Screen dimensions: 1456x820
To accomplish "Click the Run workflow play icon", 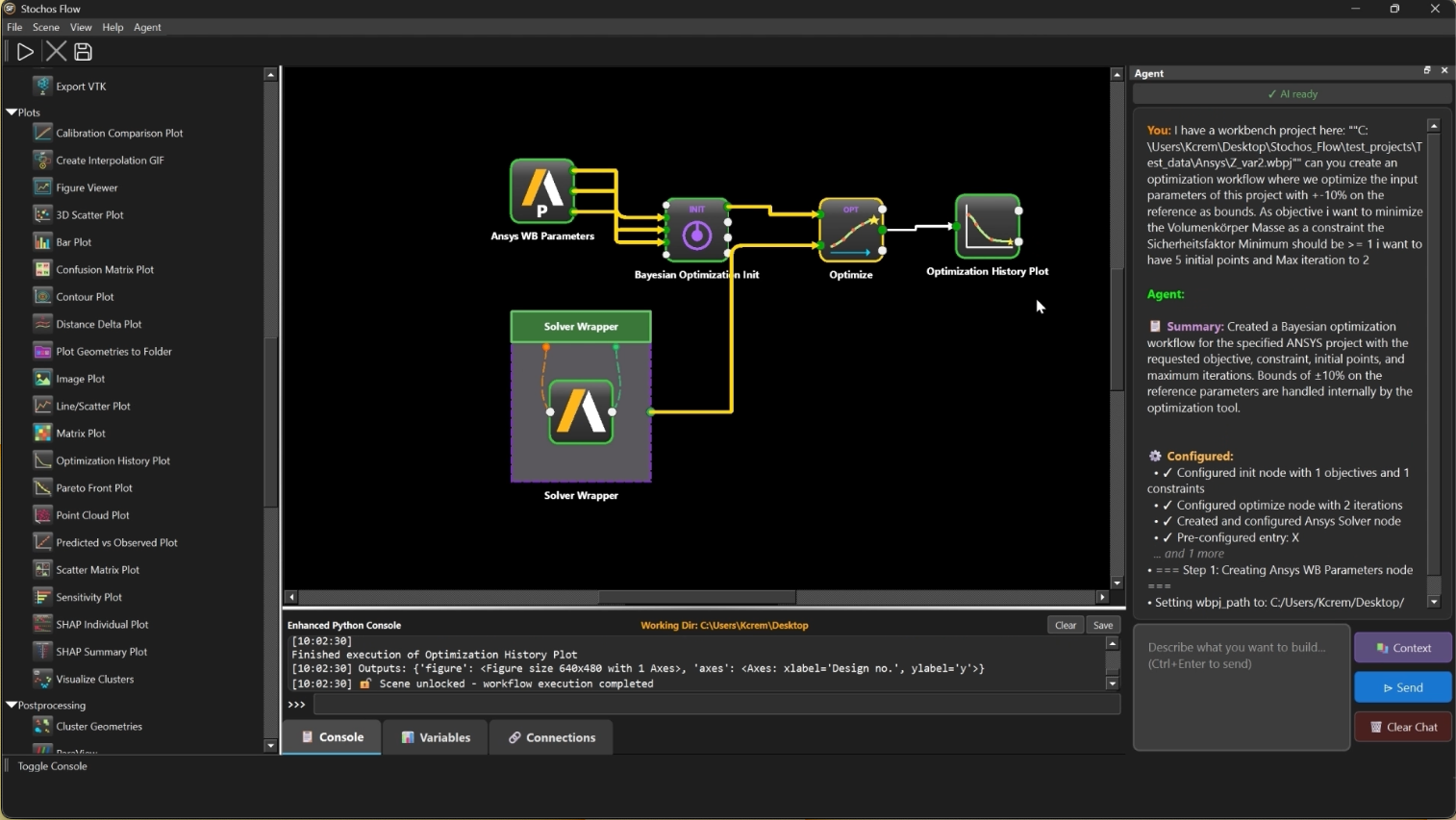I will [25, 52].
